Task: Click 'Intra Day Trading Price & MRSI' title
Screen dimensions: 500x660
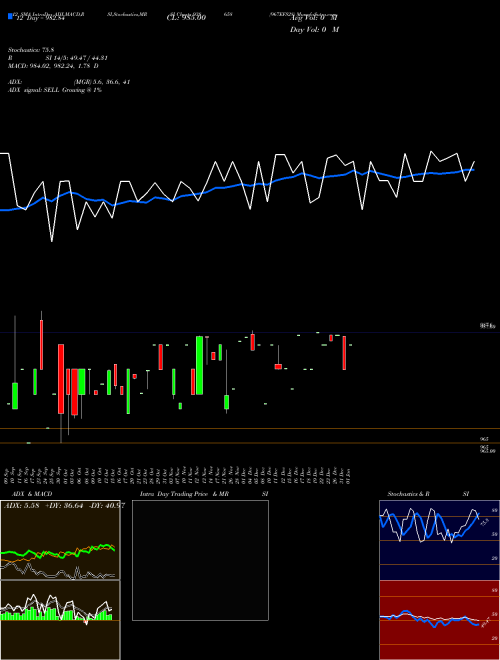Action: coord(204,494)
